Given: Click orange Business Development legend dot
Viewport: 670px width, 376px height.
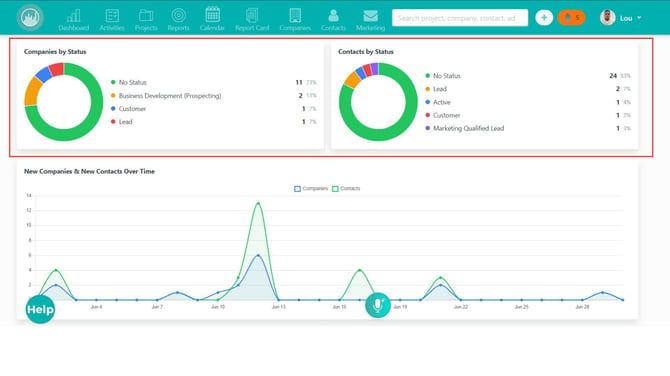Looking at the screenshot, I should coord(113,95).
